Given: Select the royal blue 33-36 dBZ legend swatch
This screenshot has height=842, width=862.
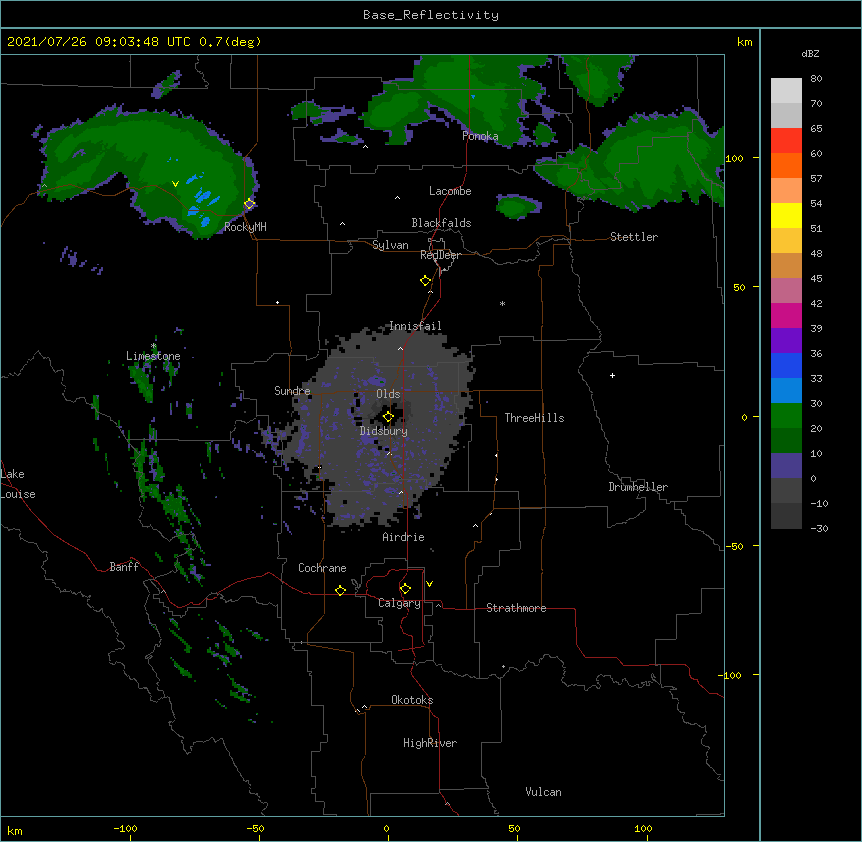Looking at the screenshot, I should tap(786, 366).
